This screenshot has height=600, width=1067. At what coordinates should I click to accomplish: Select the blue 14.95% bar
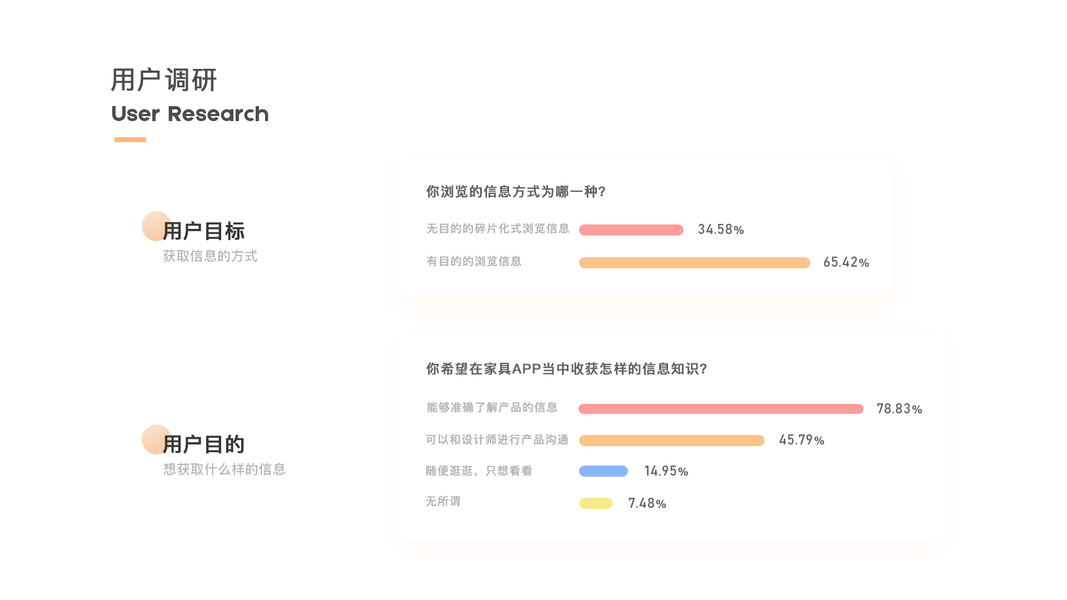point(603,471)
